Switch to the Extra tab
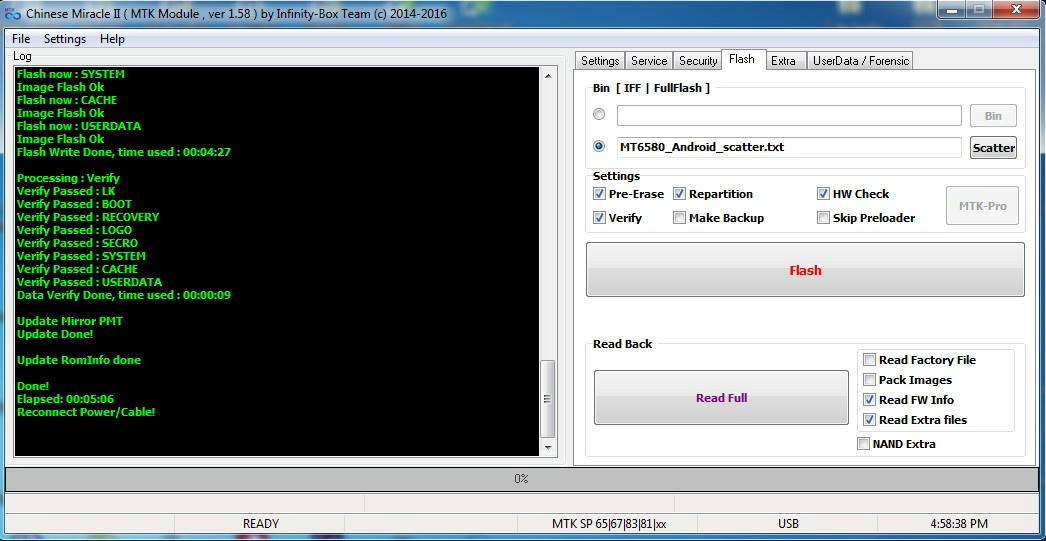Screen dimensions: 1046x541 point(783,61)
